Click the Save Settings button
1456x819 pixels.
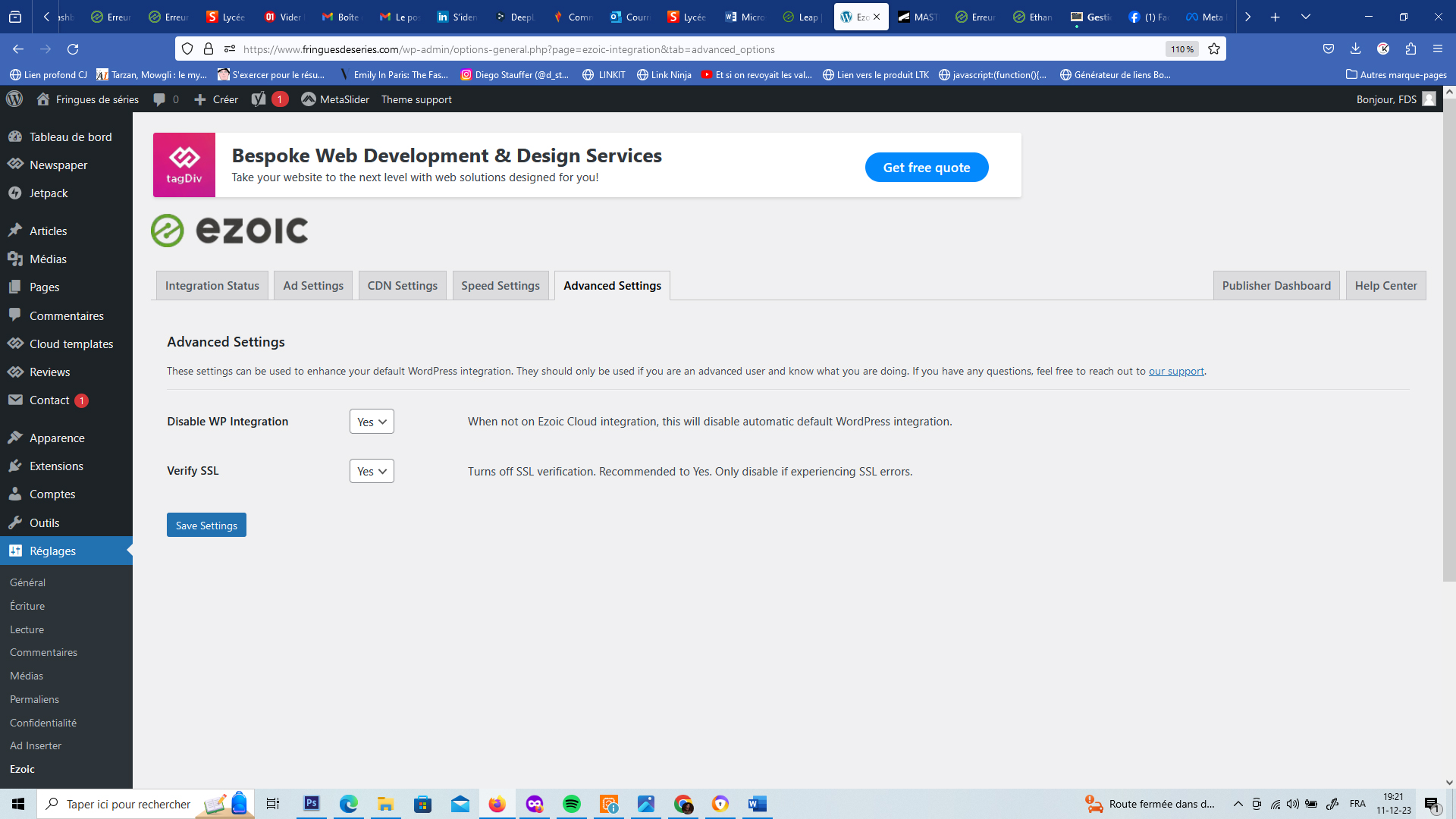point(206,525)
